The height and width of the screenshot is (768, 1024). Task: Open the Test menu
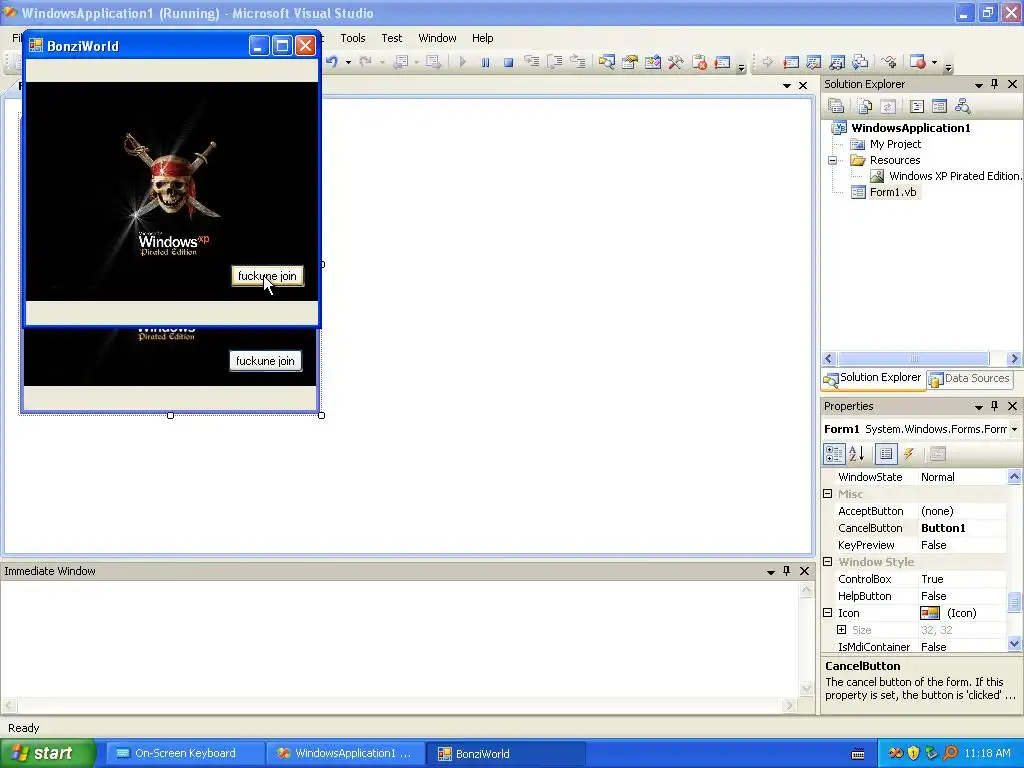[392, 38]
